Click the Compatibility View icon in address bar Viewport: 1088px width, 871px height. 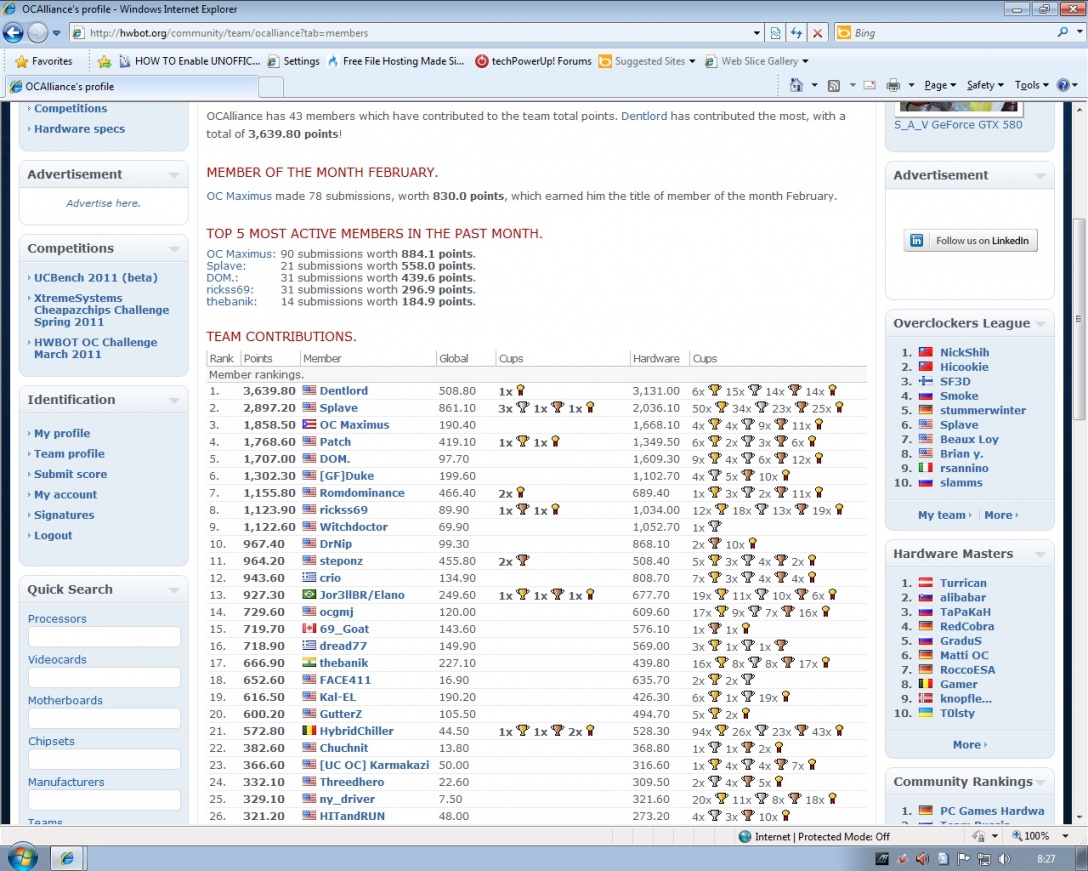point(775,33)
